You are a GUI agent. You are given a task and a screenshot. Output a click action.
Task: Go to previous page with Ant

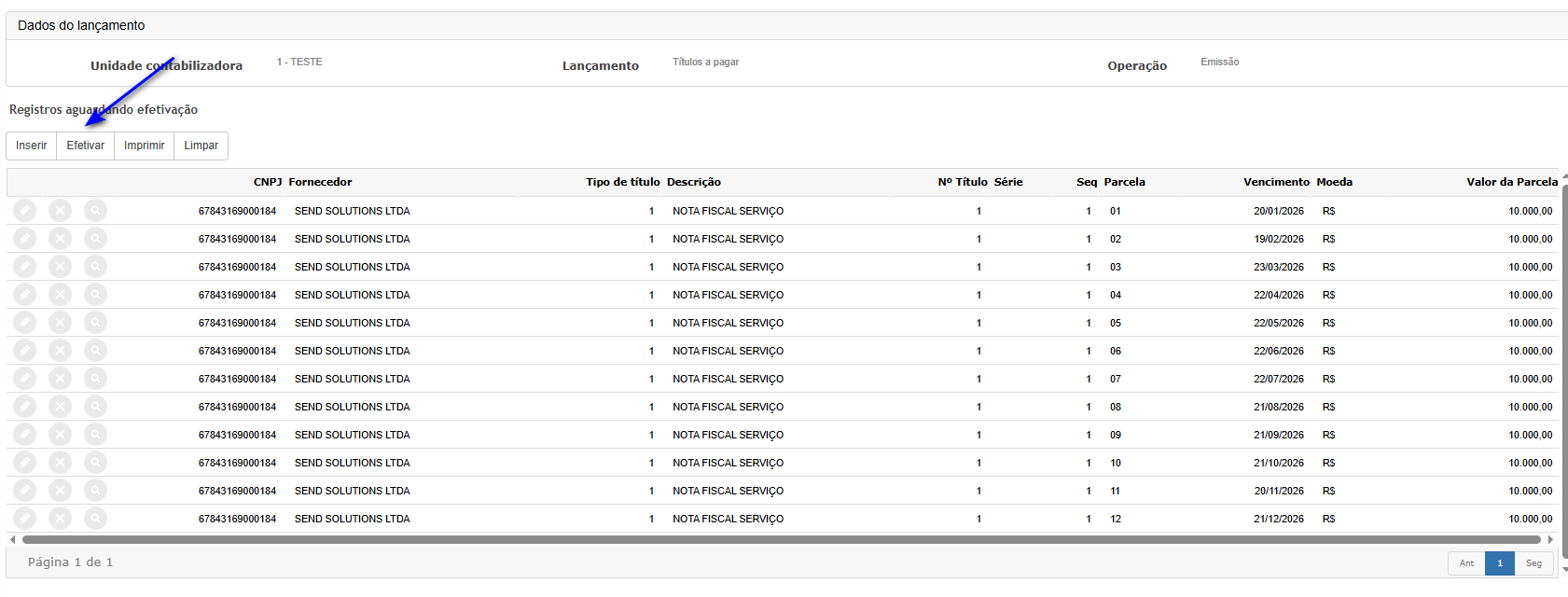click(x=1466, y=563)
